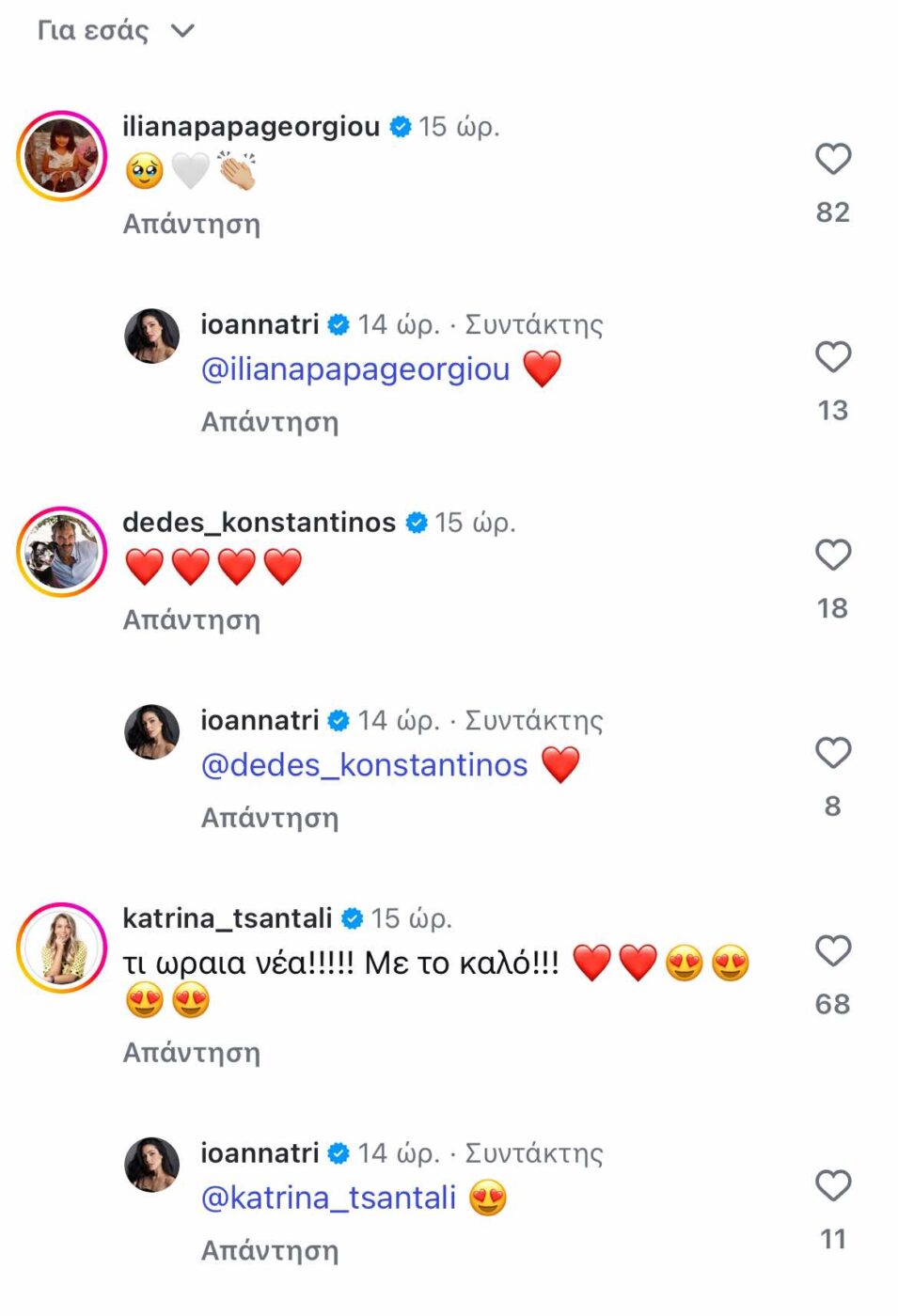Image resolution: width=898 pixels, height=1316 pixels.
Task: Open the @ilianapapageorgiou mention link
Action: coord(355,369)
